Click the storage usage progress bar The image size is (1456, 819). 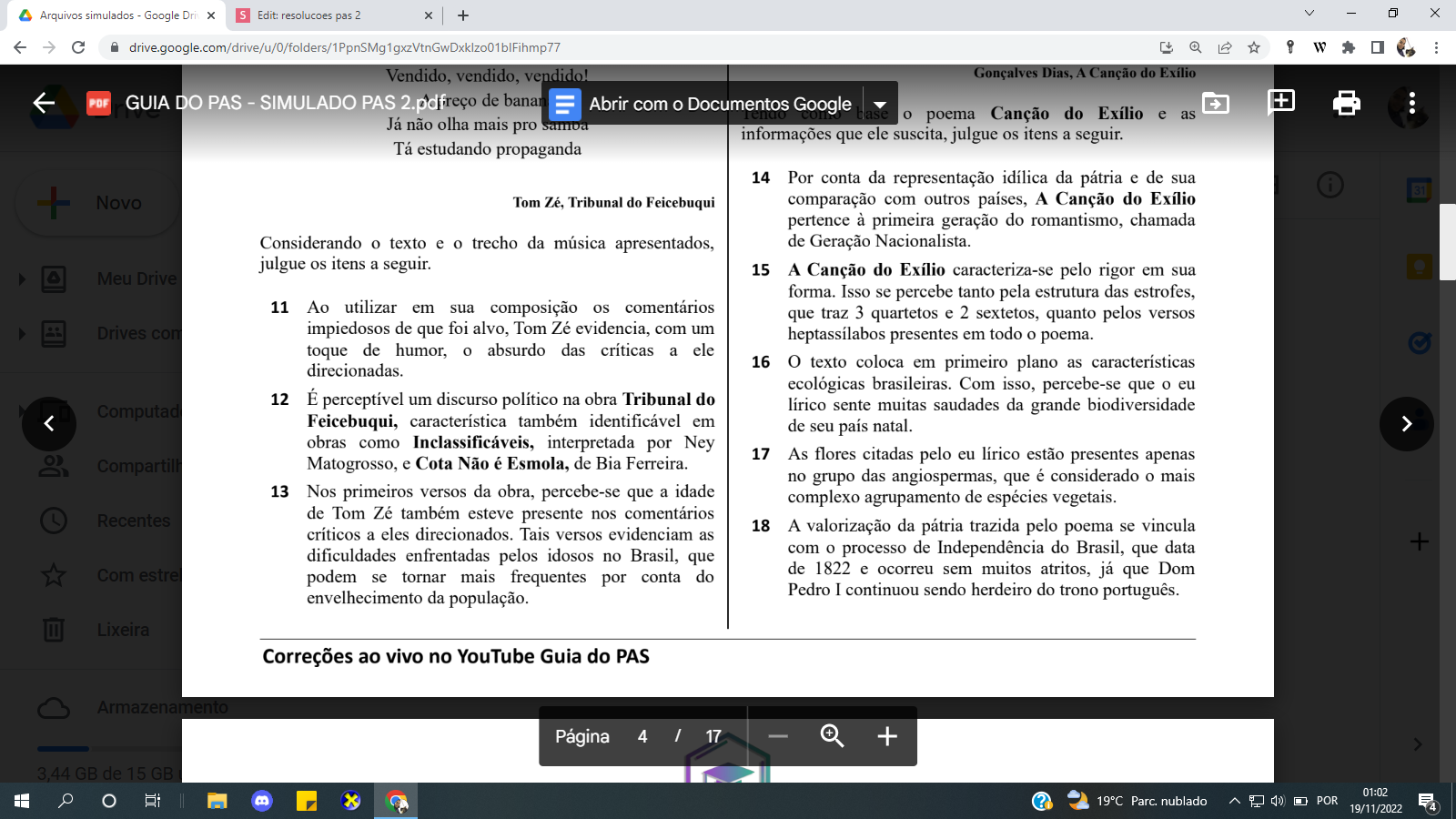pos(109,748)
